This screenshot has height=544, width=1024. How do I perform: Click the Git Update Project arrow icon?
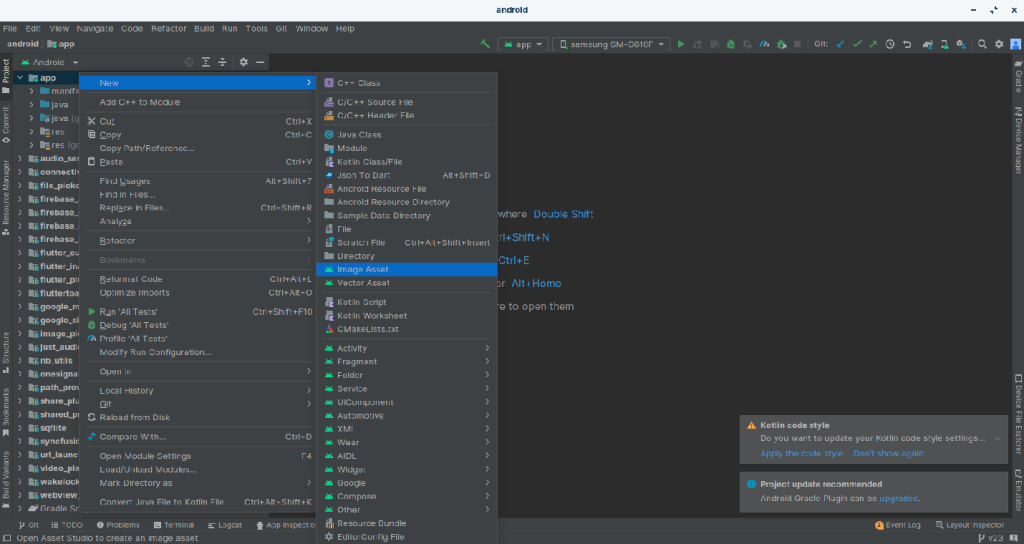[840, 44]
